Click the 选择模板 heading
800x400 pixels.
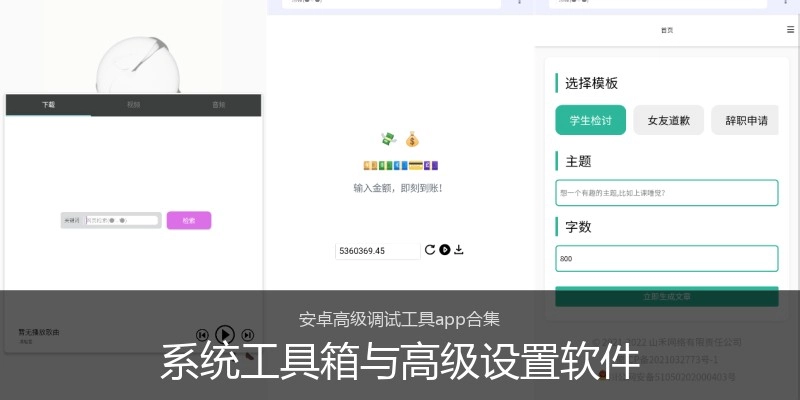[x=591, y=83]
